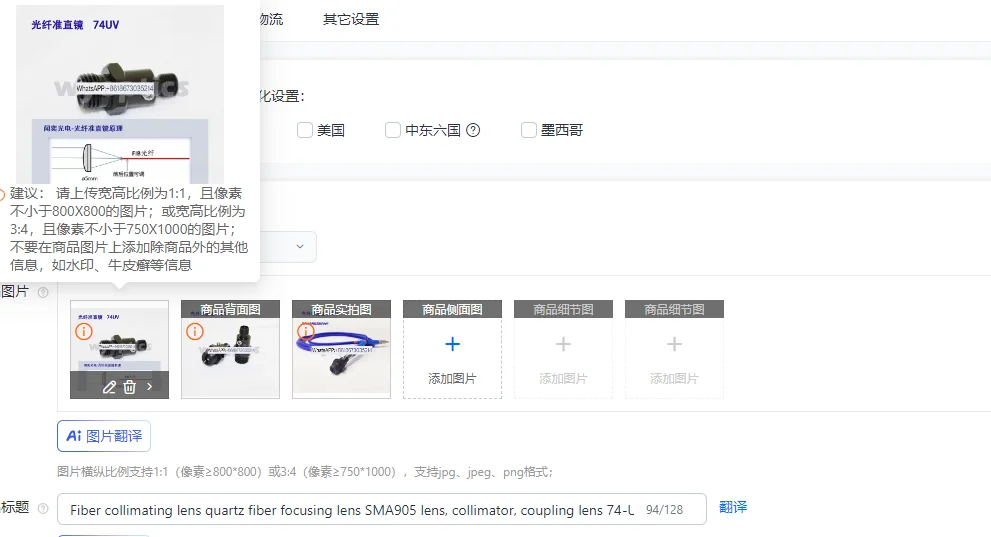This screenshot has width=991, height=537.
Task: Check the 美国 checkbox
Action: (x=305, y=130)
